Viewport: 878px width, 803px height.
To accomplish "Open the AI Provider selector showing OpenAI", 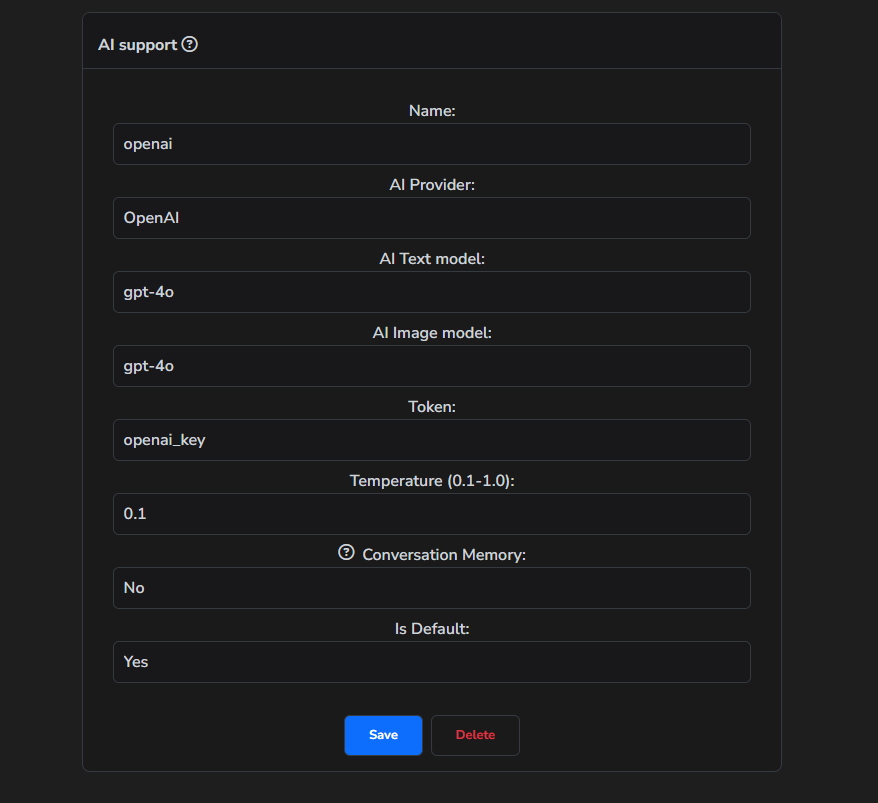I will click(x=431, y=218).
